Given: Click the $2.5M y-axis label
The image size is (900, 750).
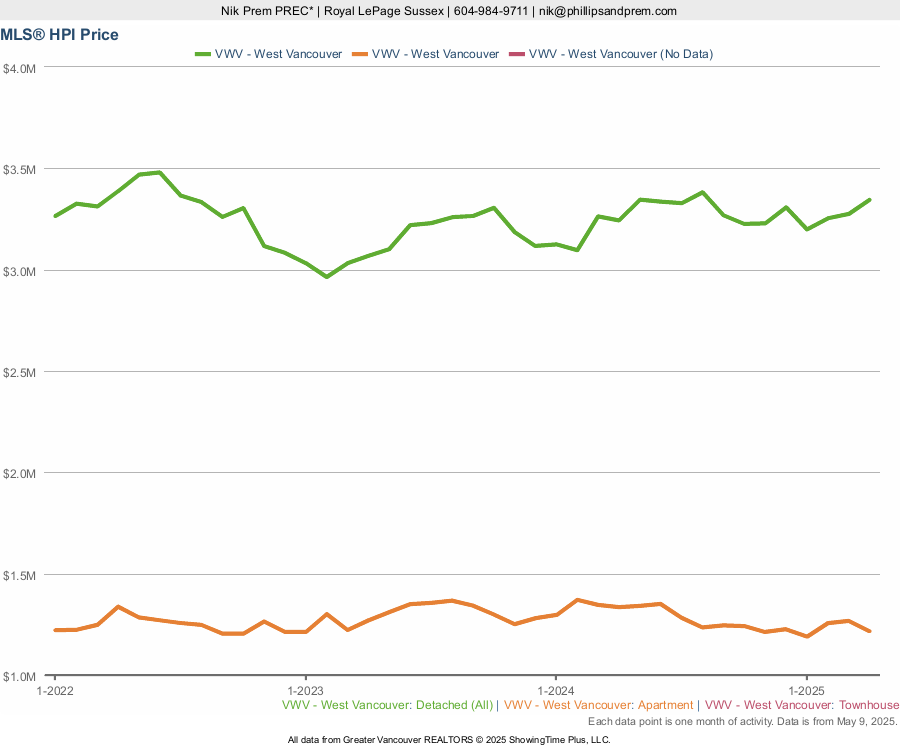Looking at the screenshot, I should click(x=20, y=373).
